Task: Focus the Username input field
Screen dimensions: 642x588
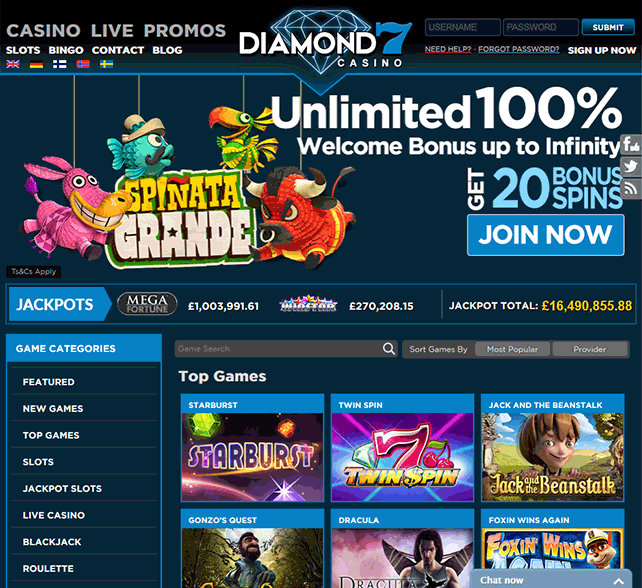Action: click(x=463, y=27)
